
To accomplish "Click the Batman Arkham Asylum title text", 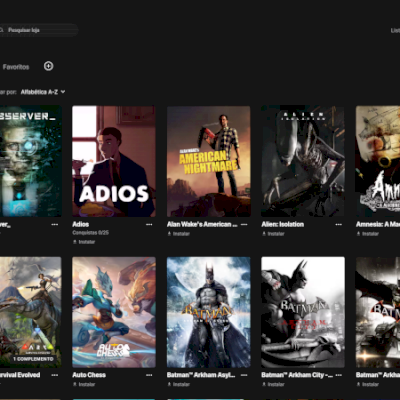I will (201, 375).
